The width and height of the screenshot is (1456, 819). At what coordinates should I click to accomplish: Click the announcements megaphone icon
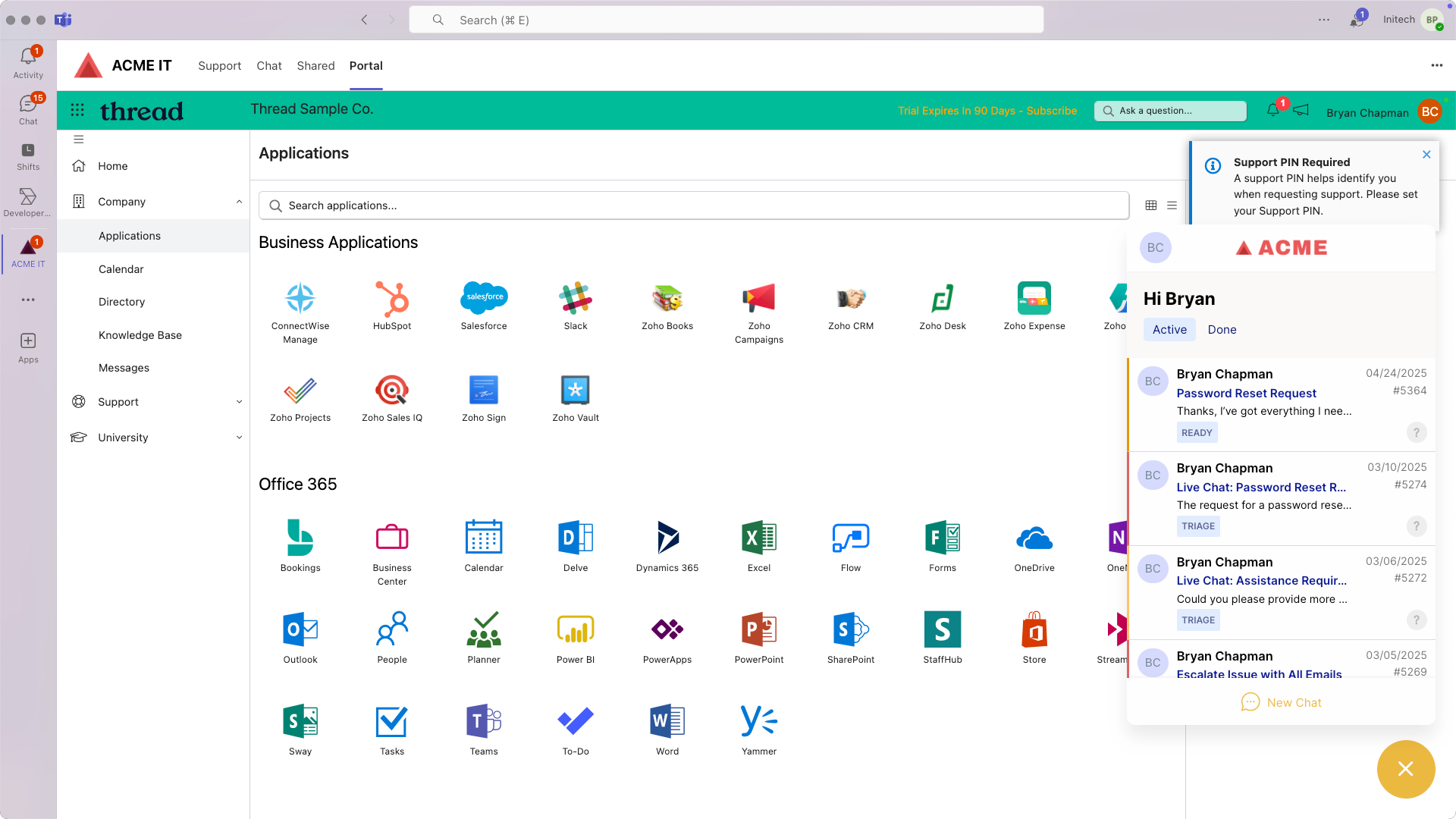[x=1301, y=110]
